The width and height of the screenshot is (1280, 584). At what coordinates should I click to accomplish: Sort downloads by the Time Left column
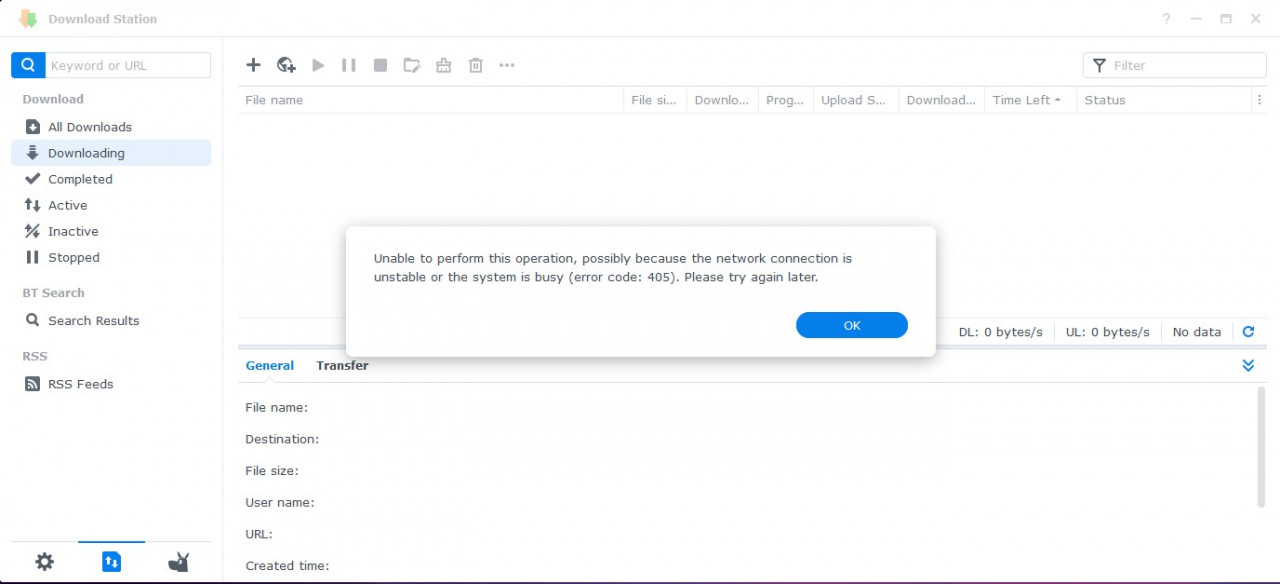(1022, 99)
